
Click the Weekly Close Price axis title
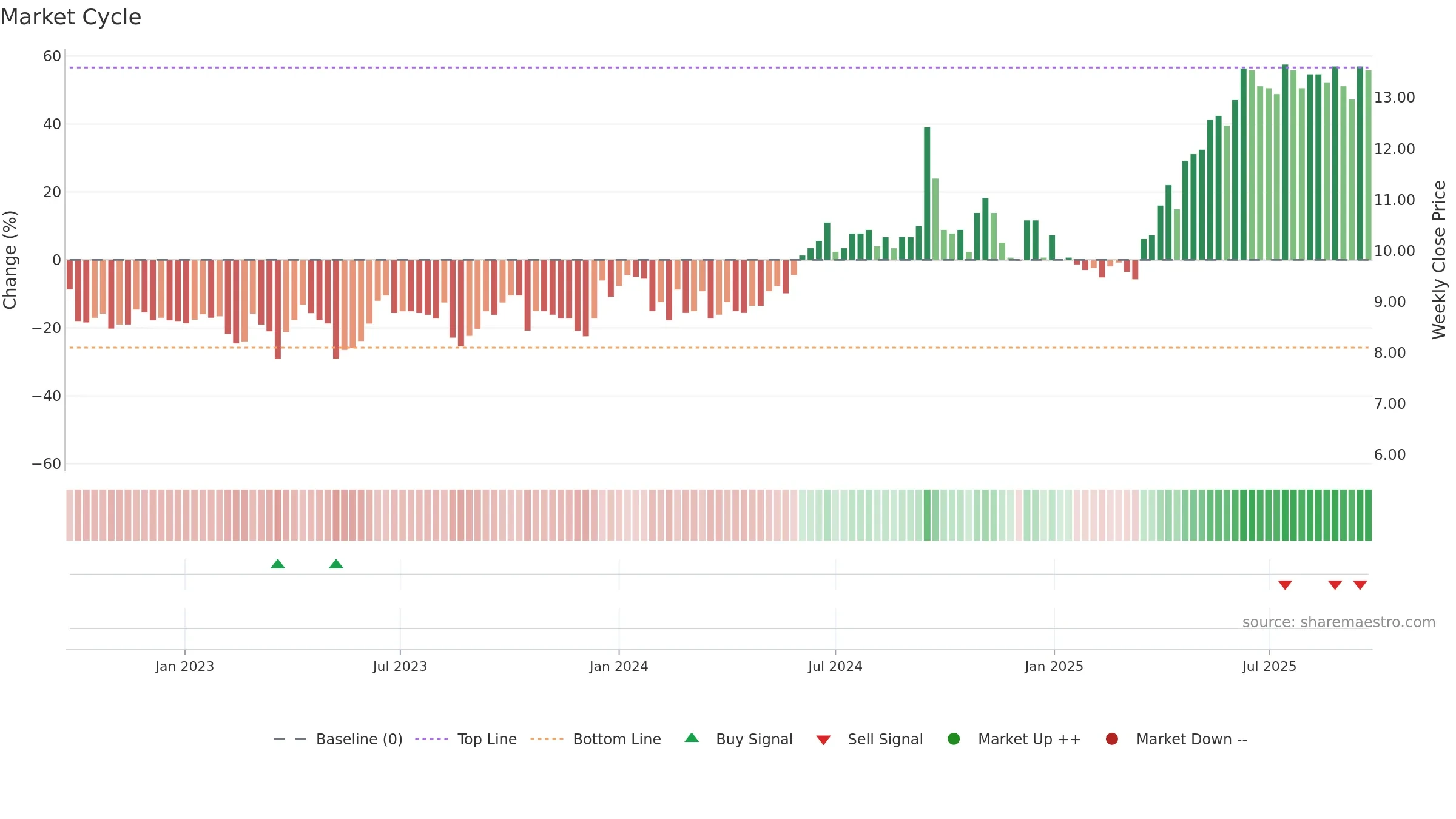(1439, 260)
